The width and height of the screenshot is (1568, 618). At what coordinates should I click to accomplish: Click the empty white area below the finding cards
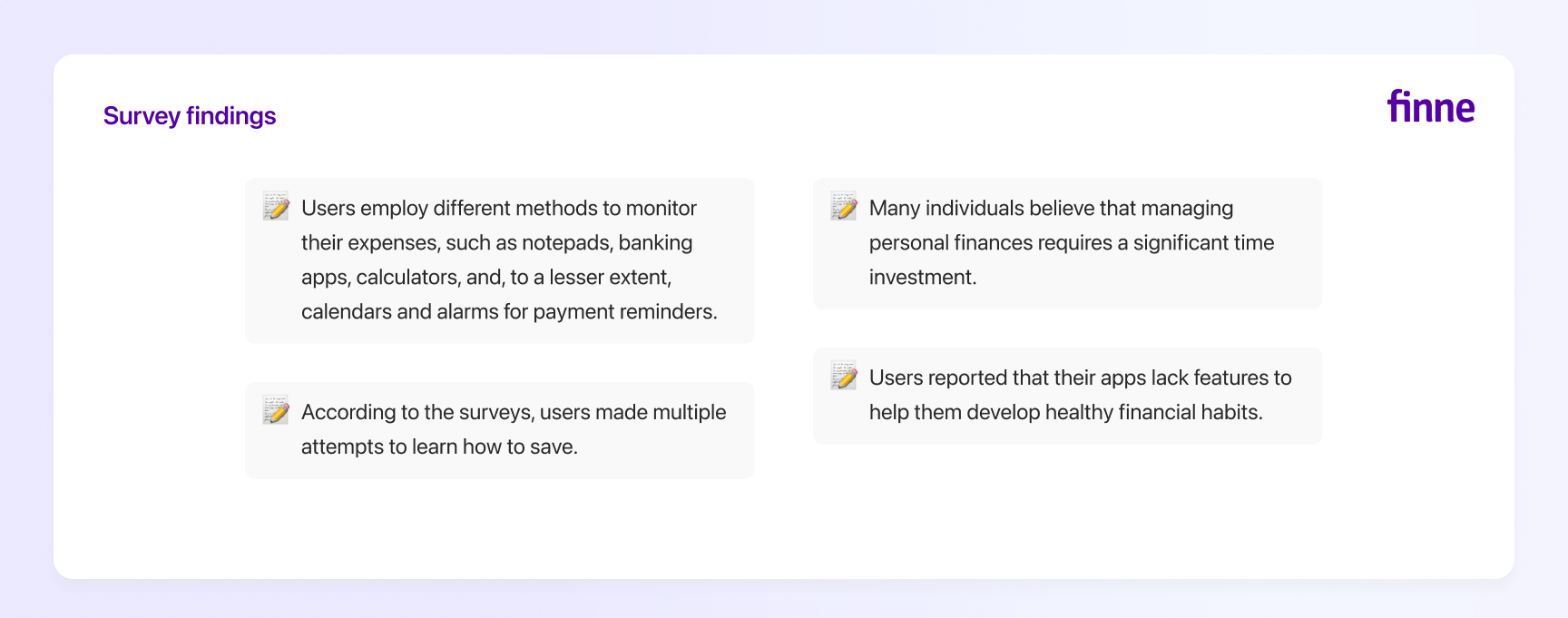784,529
